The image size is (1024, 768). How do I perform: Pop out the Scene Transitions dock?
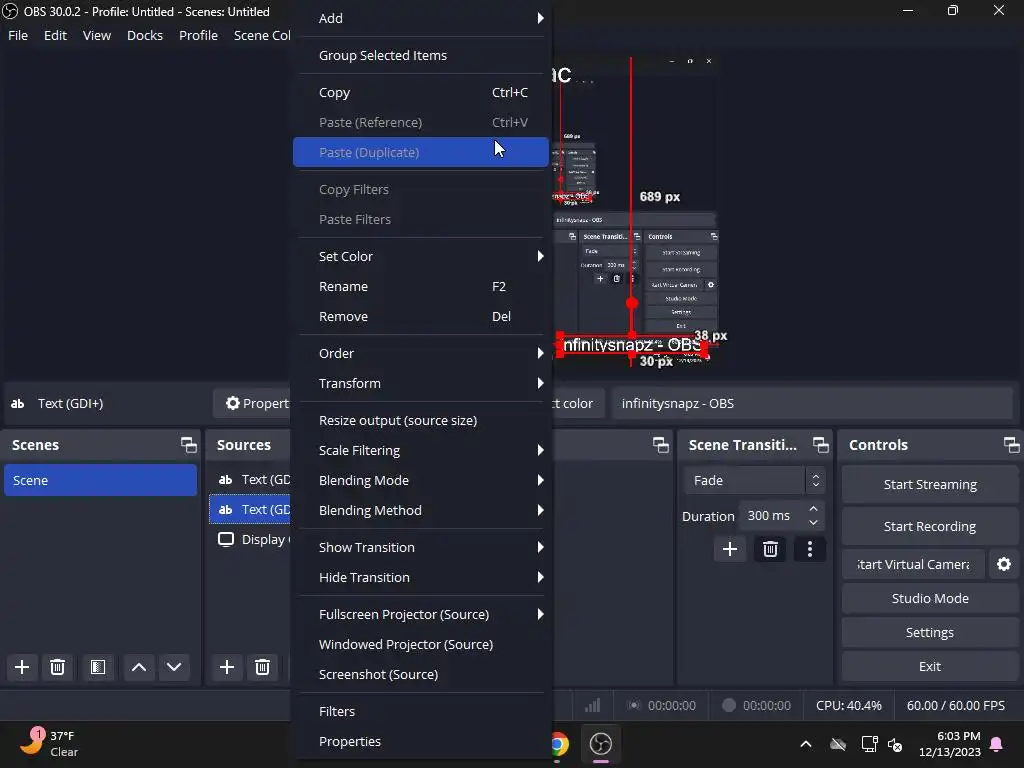pos(820,445)
